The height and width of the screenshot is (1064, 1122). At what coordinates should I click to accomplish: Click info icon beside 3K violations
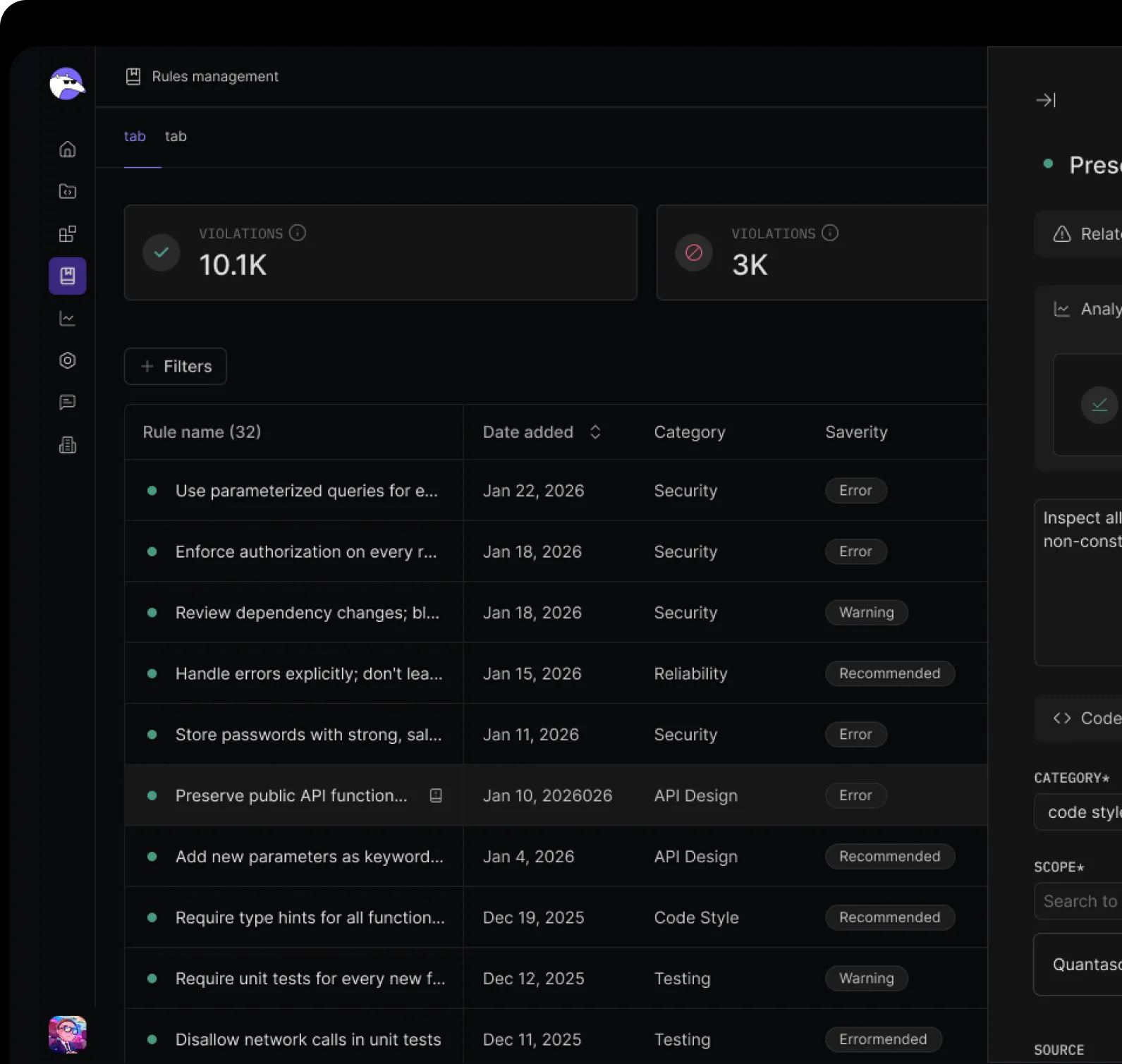pyautogui.click(x=830, y=233)
